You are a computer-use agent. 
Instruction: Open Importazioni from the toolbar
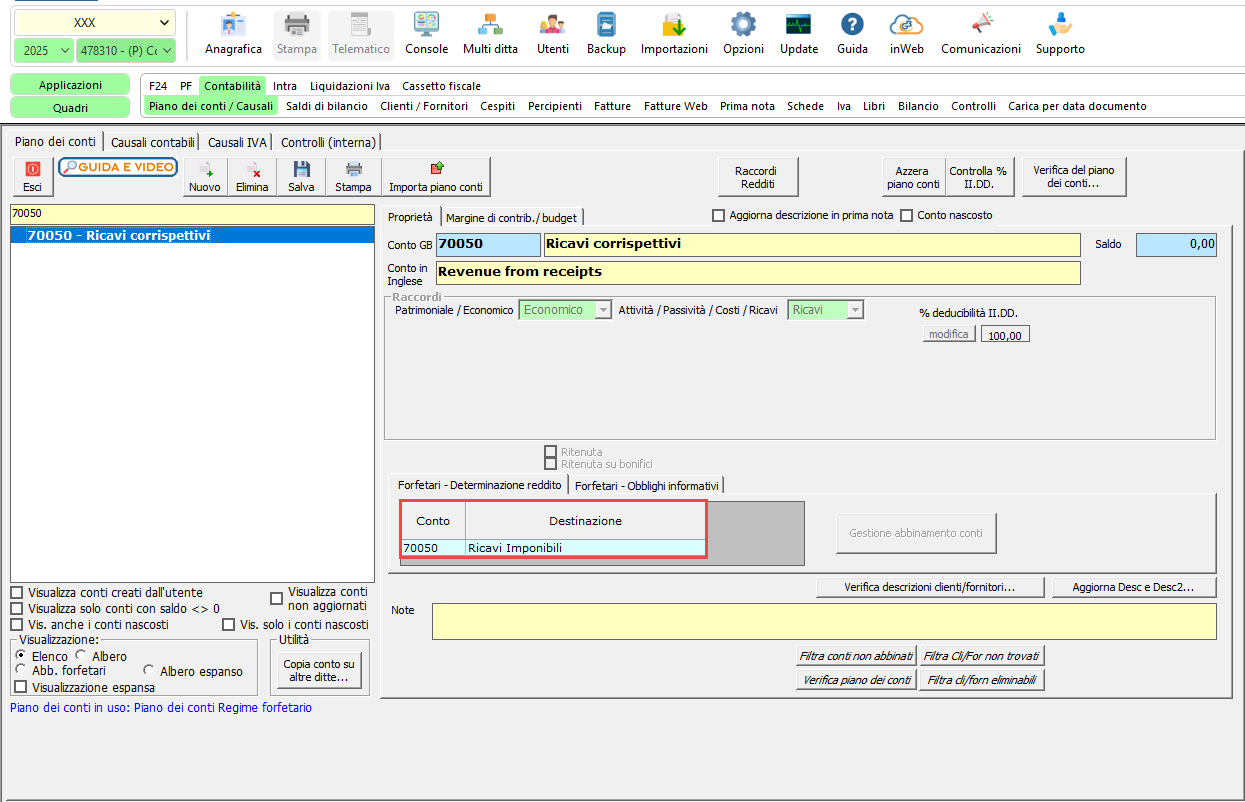[x=674, y=35]
